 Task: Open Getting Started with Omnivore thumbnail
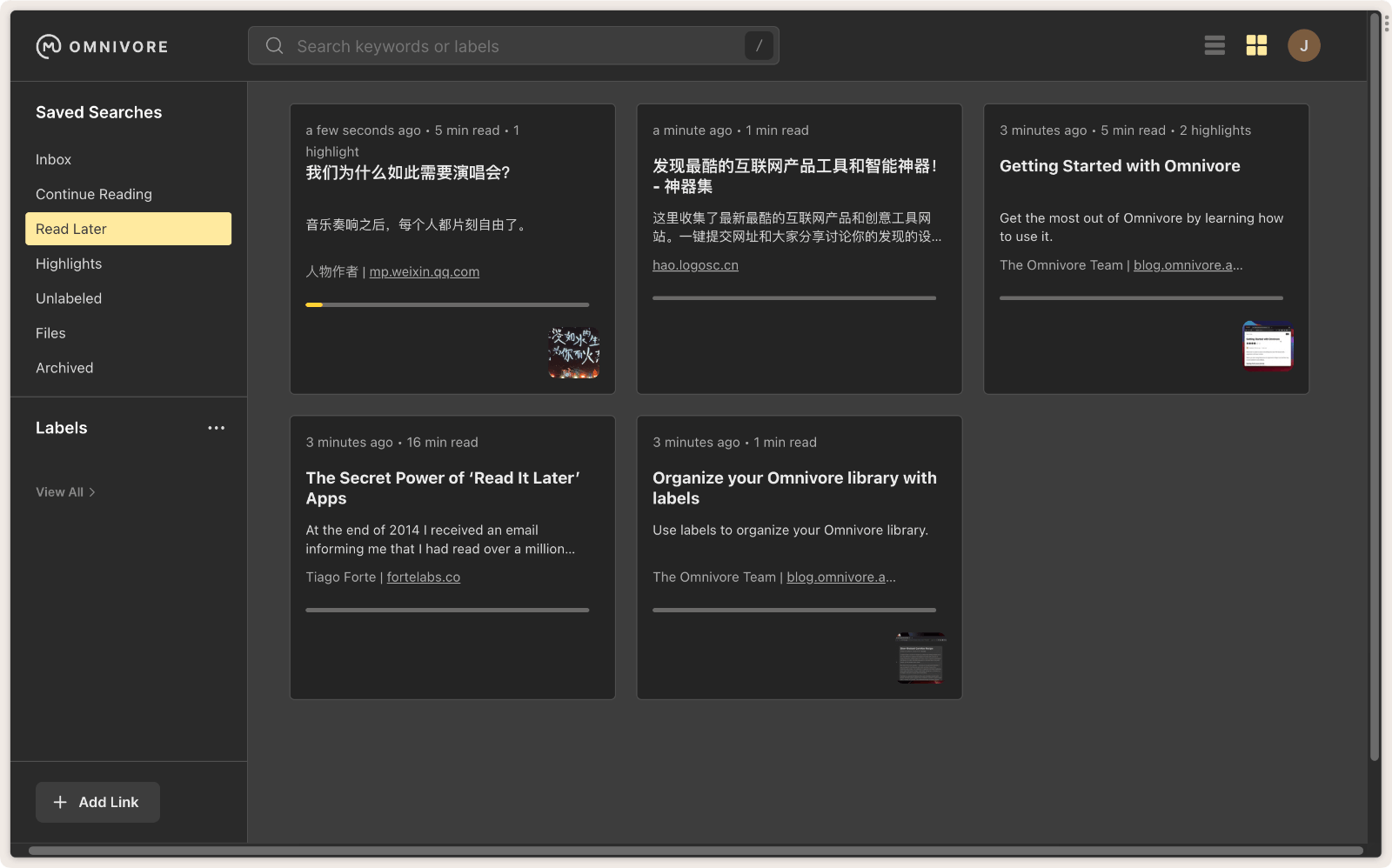pyautogui.click(x=1268, y=345)
